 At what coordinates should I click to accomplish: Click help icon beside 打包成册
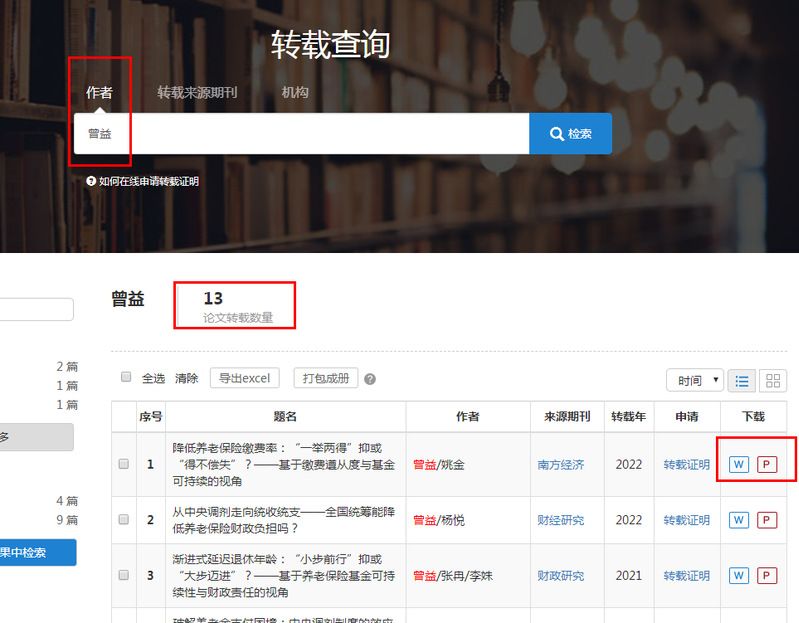click(x=370, y=379)
